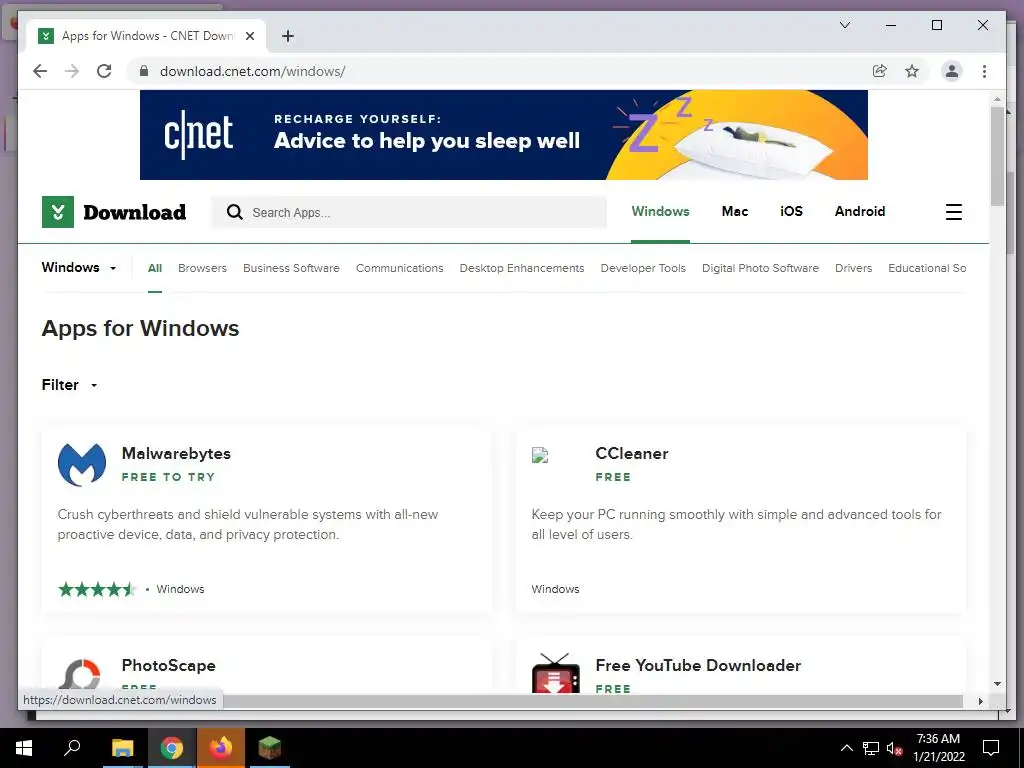Screen dimensions: 1024x768
Task: Select the Windows platform tab
Action: point(660,212)
